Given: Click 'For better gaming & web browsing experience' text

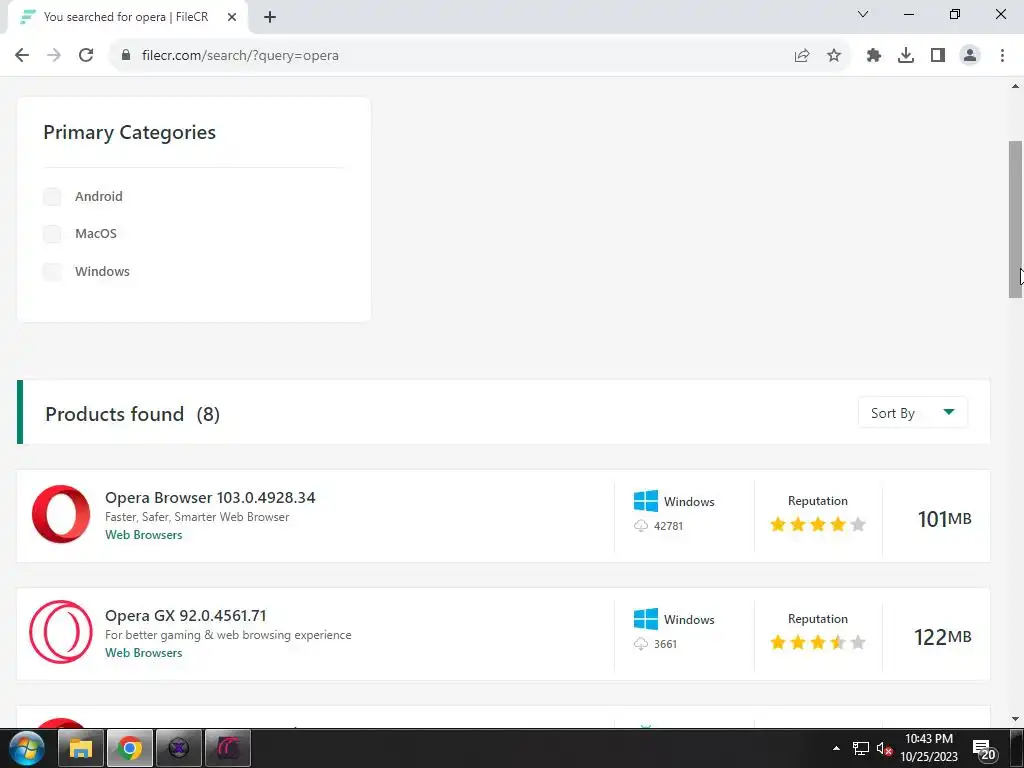Looking at the screenshot, I should pyautogui.click(x=228, y=635).
